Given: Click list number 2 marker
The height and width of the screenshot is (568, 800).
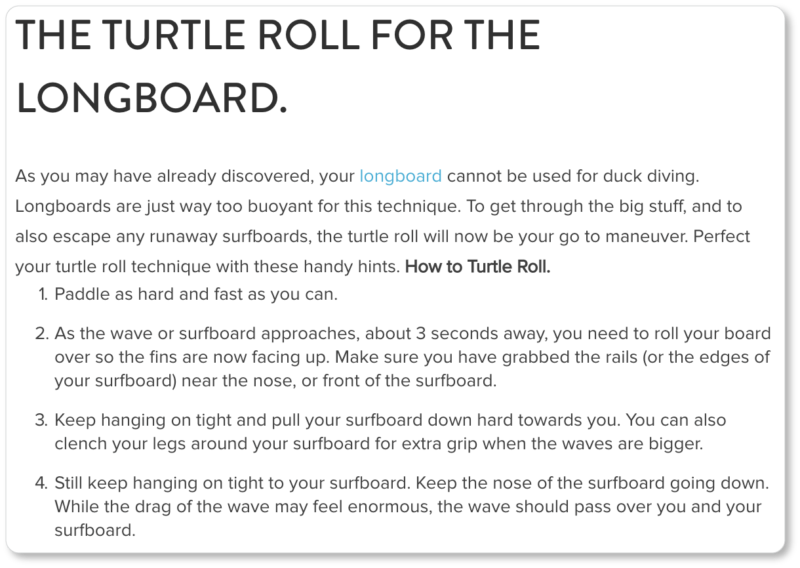Looking at the screenshot, I should click(42, 334).
